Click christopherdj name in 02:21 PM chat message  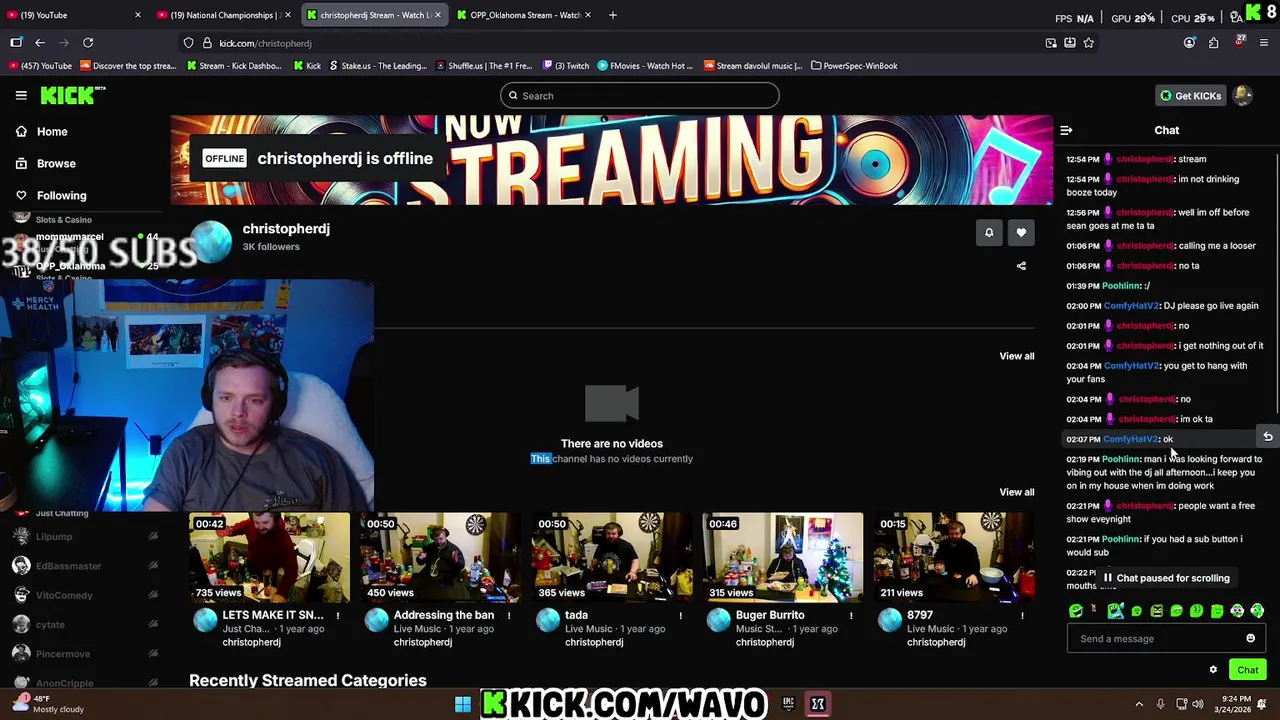pos(1147,506)
